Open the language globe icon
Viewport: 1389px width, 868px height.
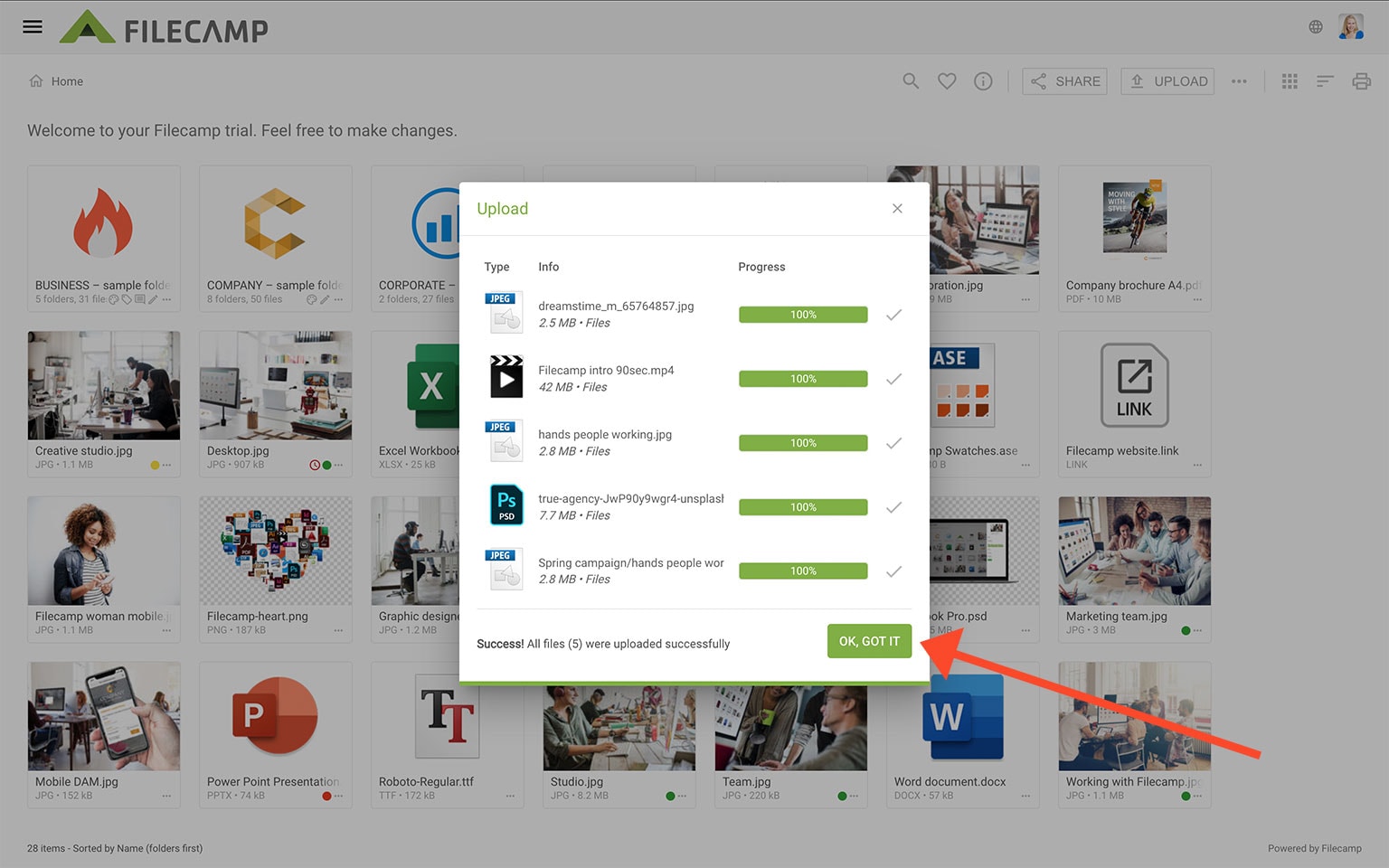1316,27
